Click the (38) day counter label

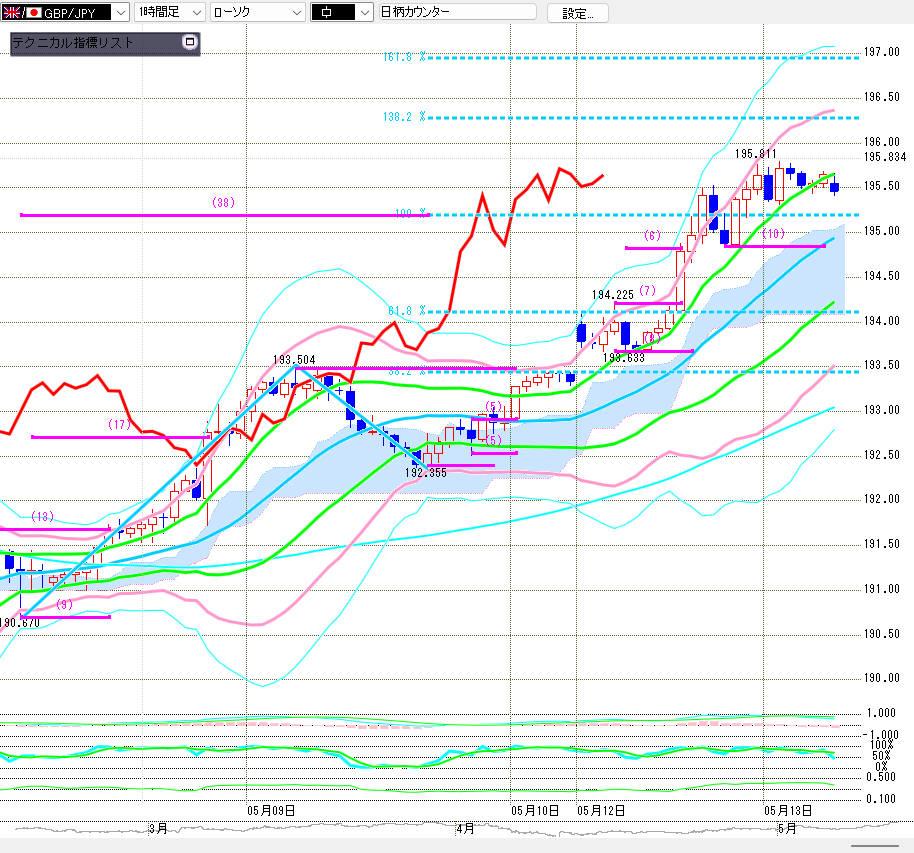pyautogui.click(x=223, y=202)
